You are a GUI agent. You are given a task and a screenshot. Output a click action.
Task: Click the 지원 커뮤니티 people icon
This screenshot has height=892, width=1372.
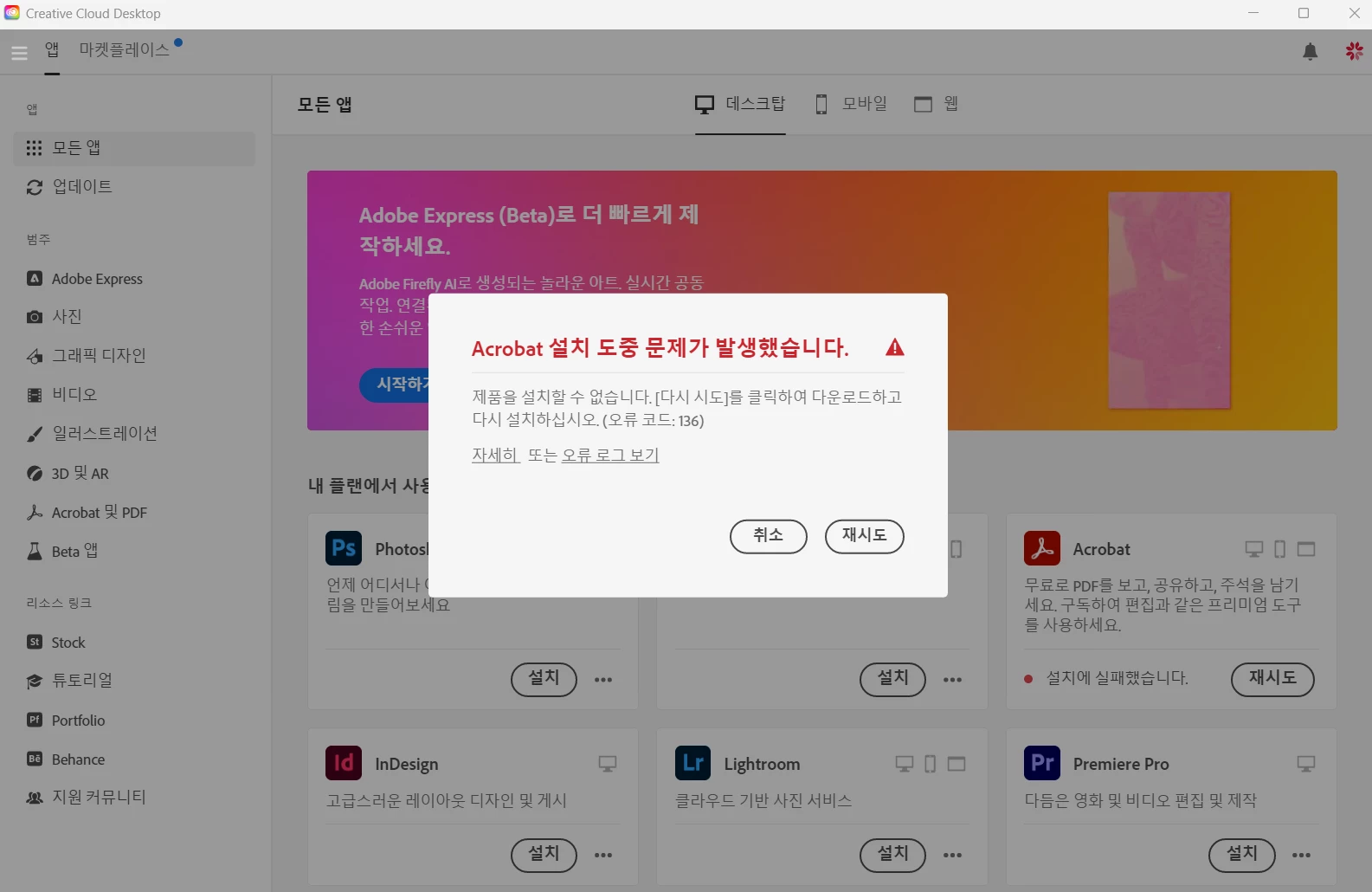[x=35, y=798]
